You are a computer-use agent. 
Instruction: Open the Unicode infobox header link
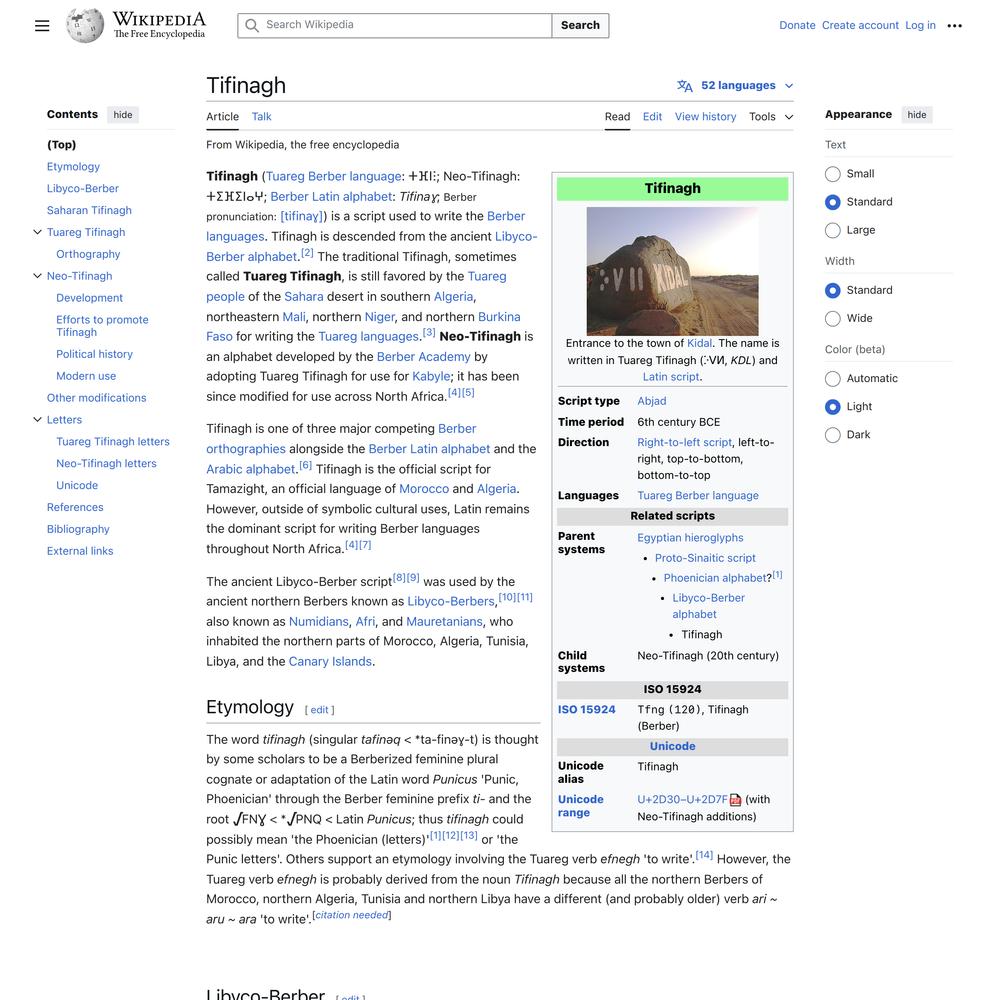click(x=672, y=746)
